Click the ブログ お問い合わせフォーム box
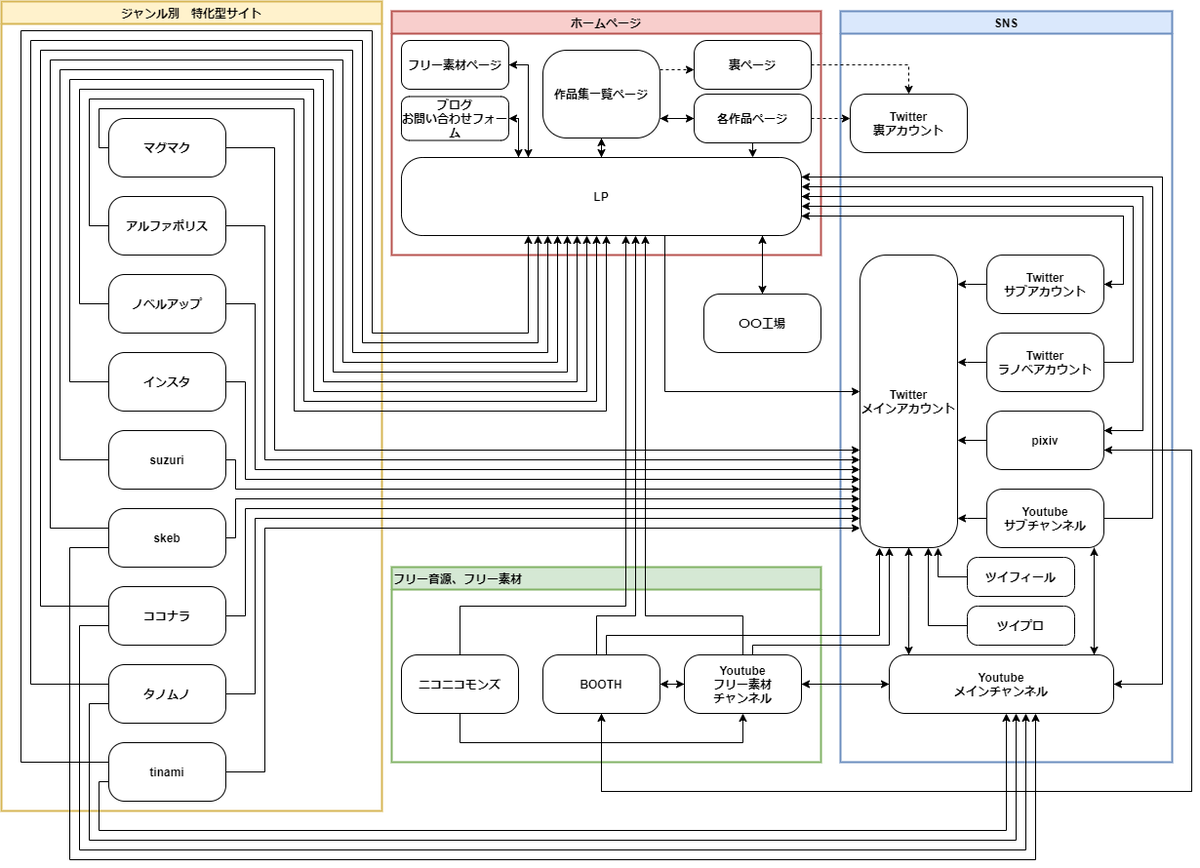This screenshot has height=868, width=1200. coord(455,119)
